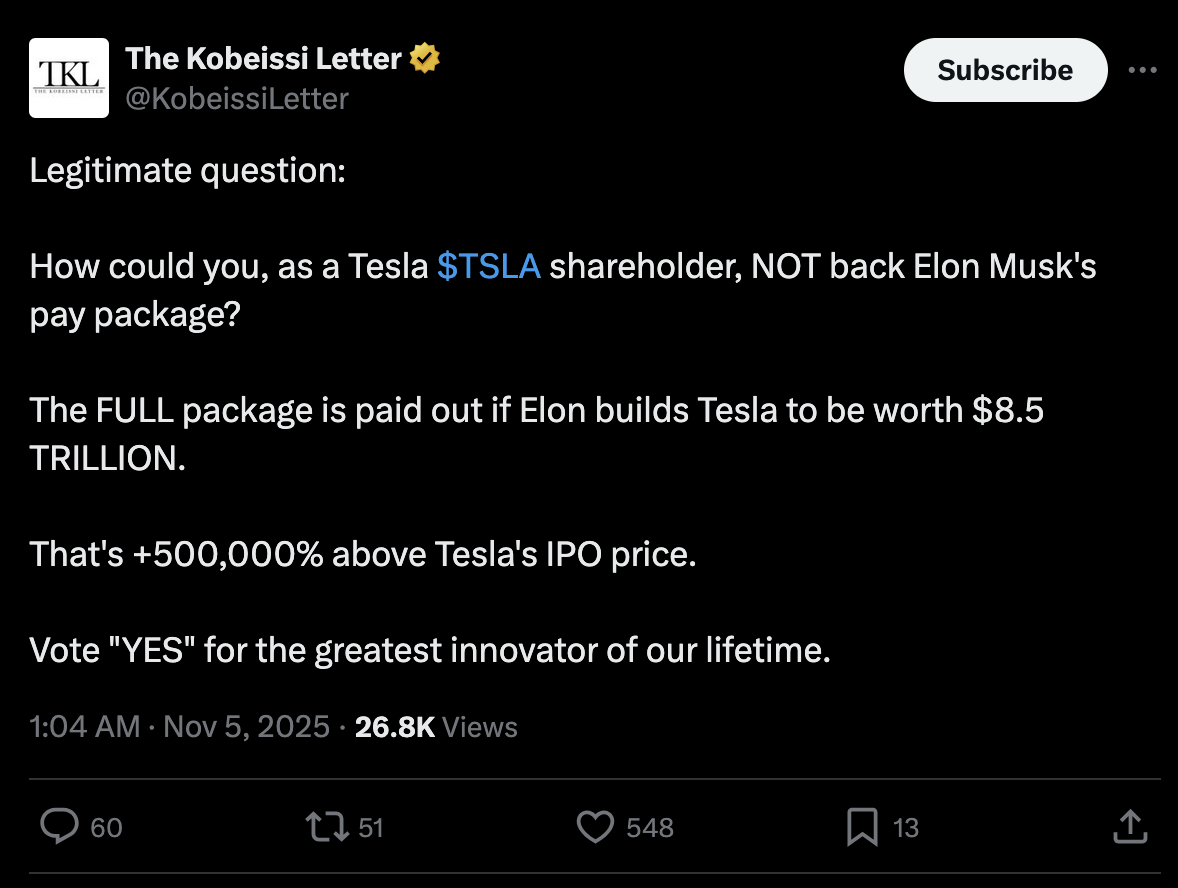Click the reply count of 60
The height and width of the screenshot is (888, 1178).
click(106, 828)
